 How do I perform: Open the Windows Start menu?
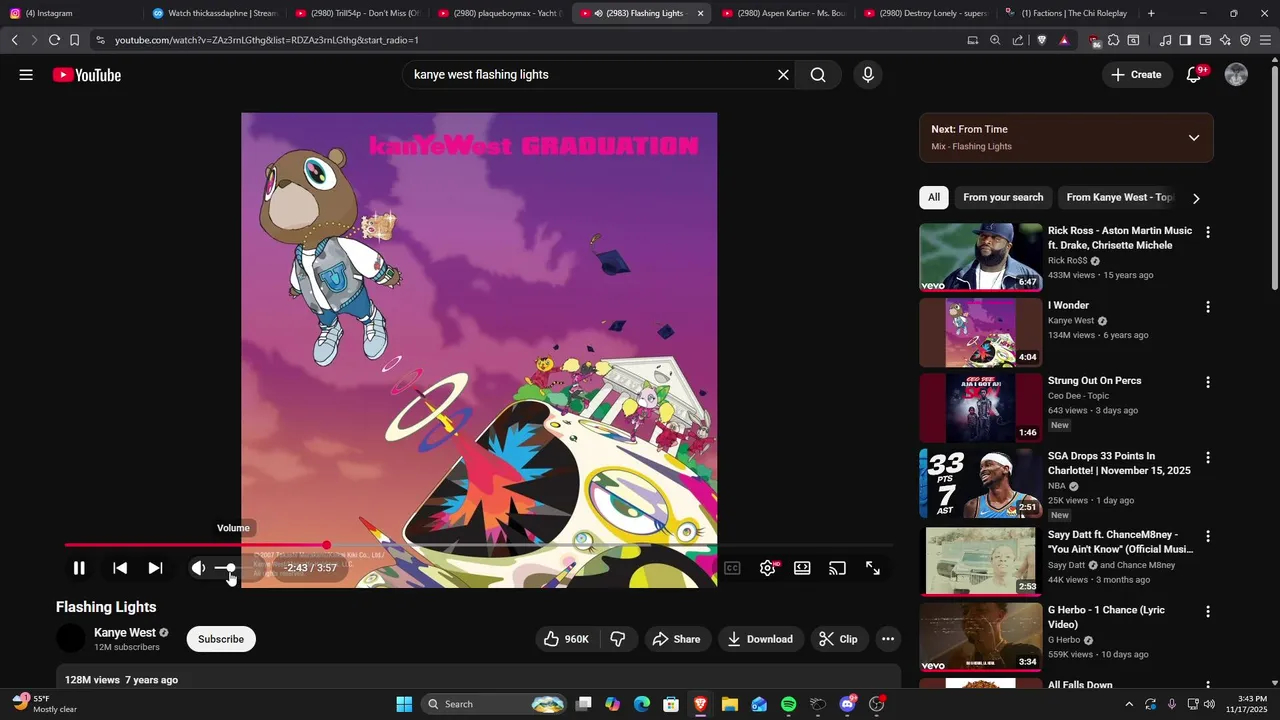[404, 704]
